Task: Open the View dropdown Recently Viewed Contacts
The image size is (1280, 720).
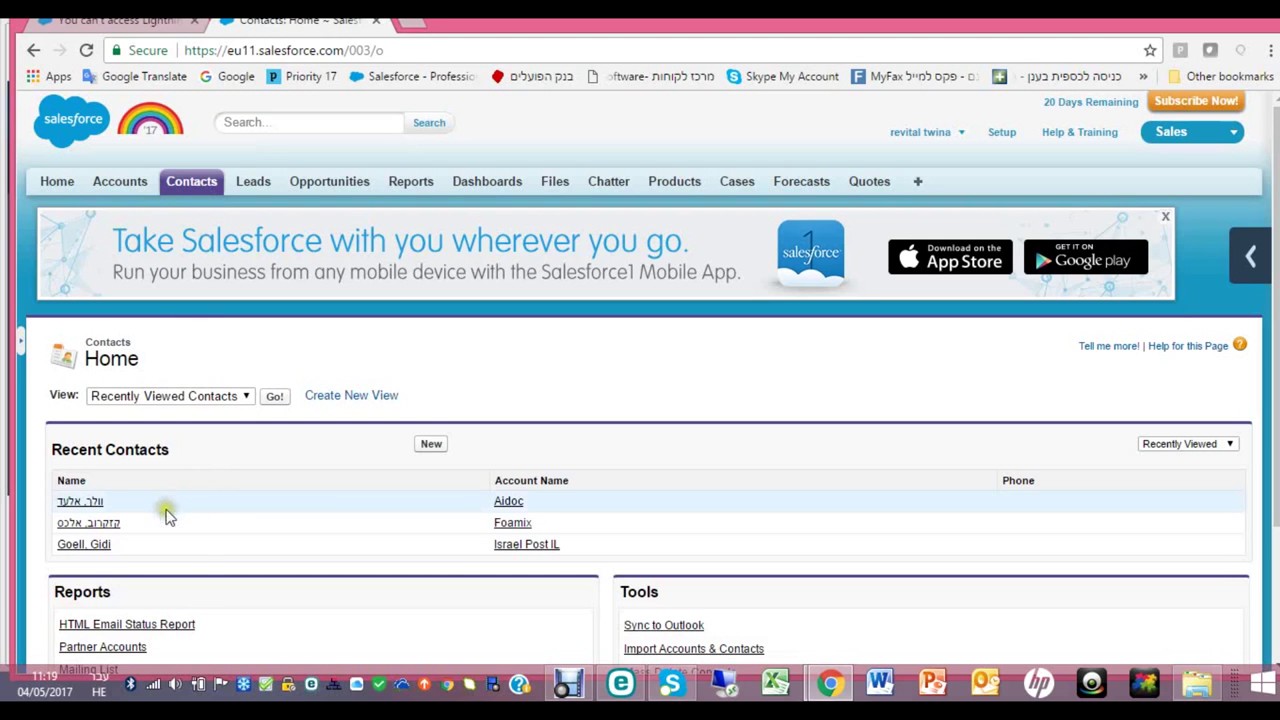Action: pyautogui.click(x=170, y=396)
